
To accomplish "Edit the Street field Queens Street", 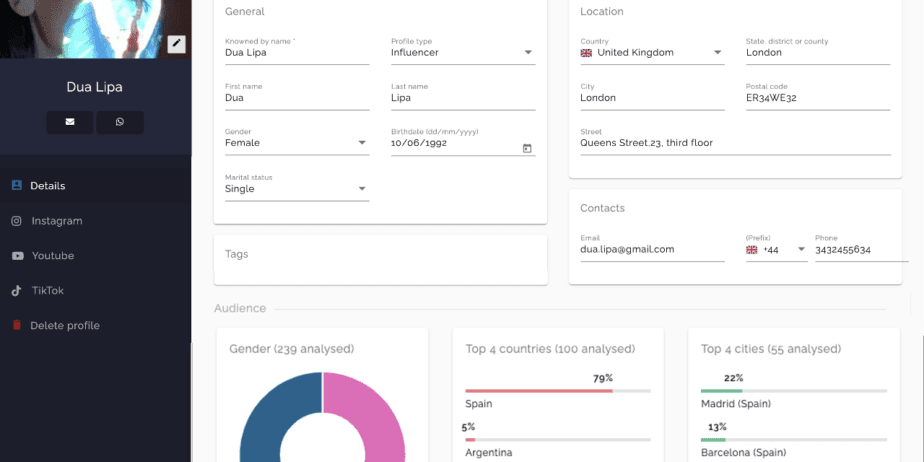I will 735,141.
